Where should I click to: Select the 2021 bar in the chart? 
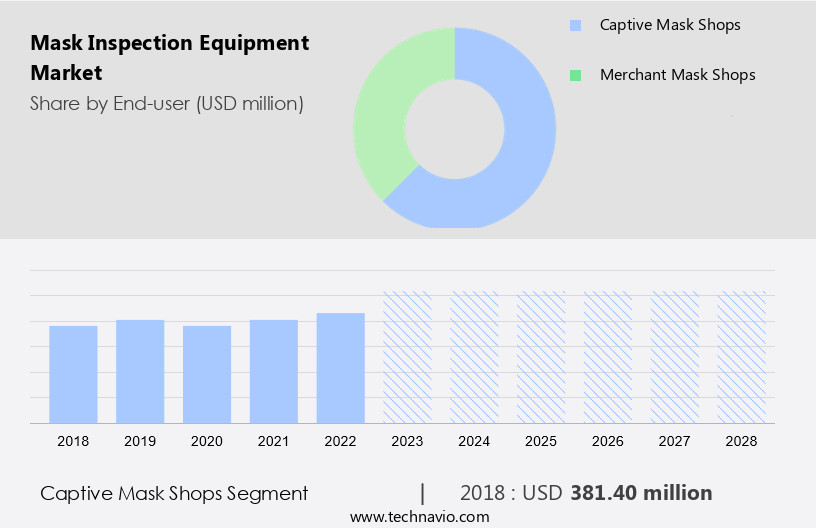click(x=274, y=371)
